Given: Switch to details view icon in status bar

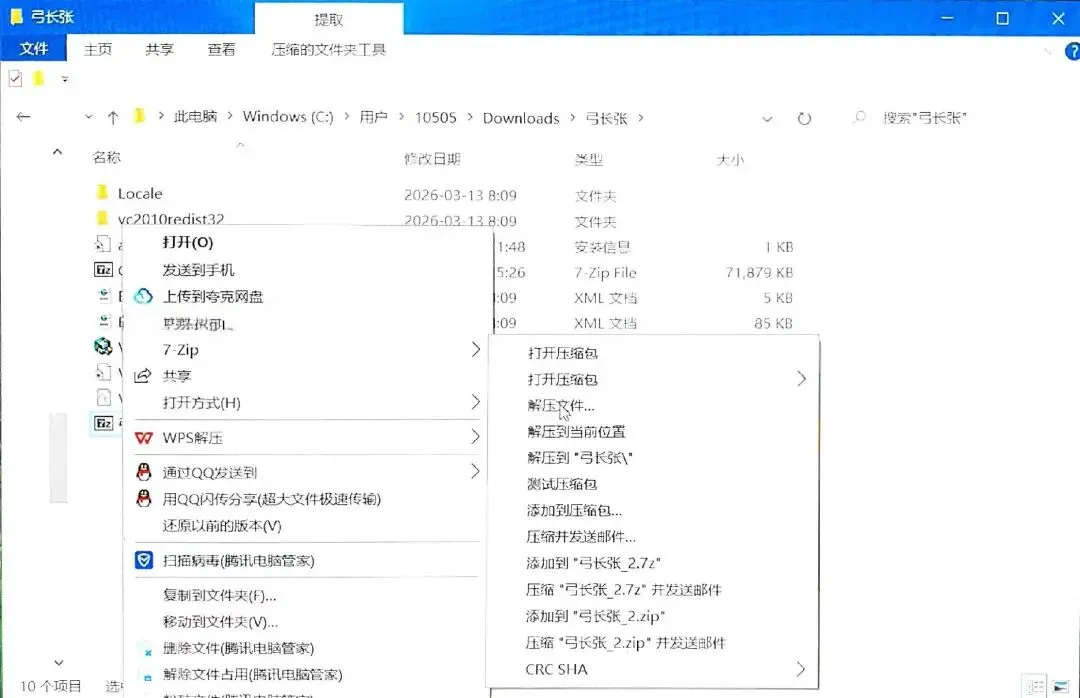Looking at the screenshot, I should (x=1035, y=686).
